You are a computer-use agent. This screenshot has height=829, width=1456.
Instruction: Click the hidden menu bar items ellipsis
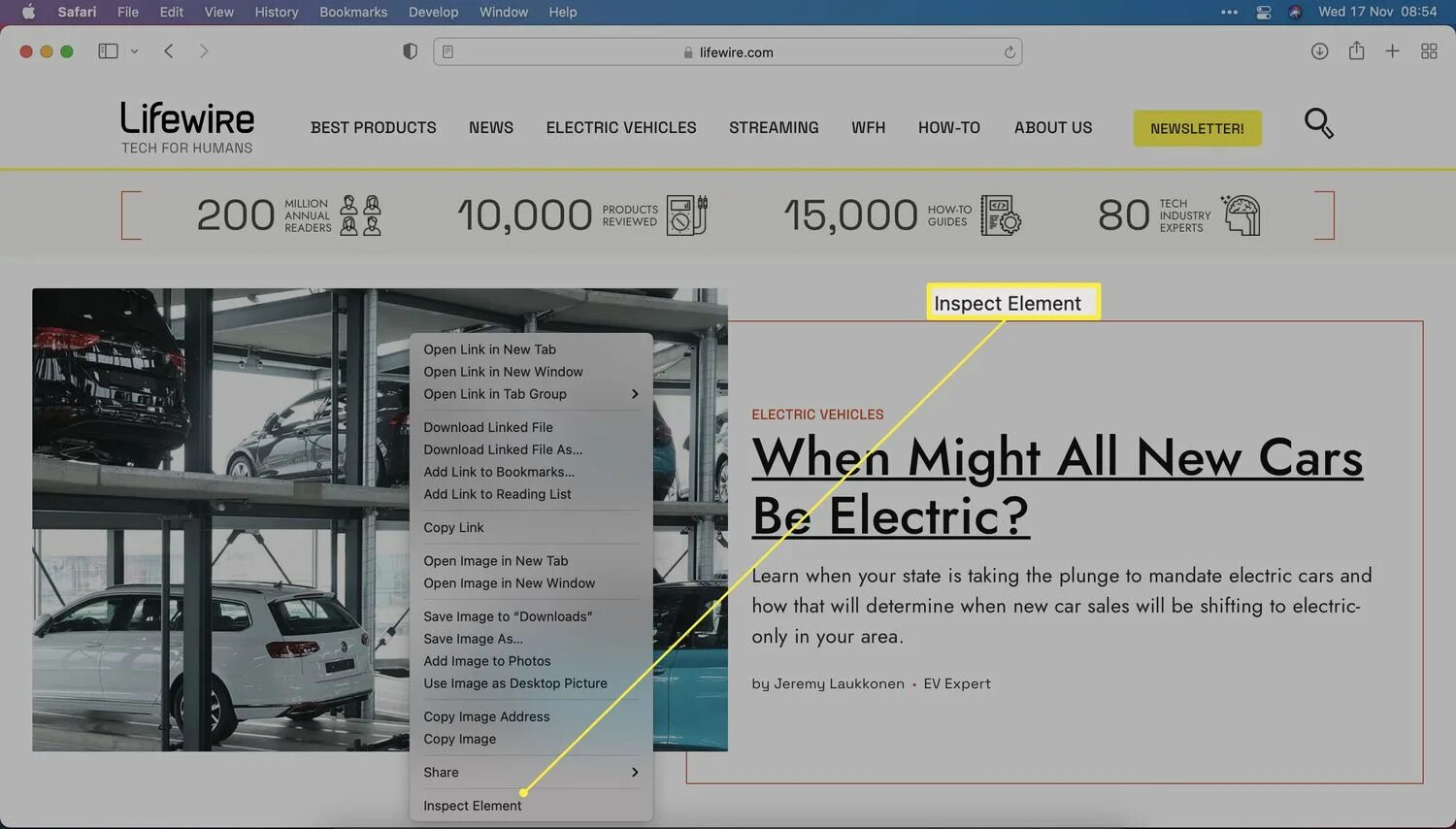coord(1229,13)
